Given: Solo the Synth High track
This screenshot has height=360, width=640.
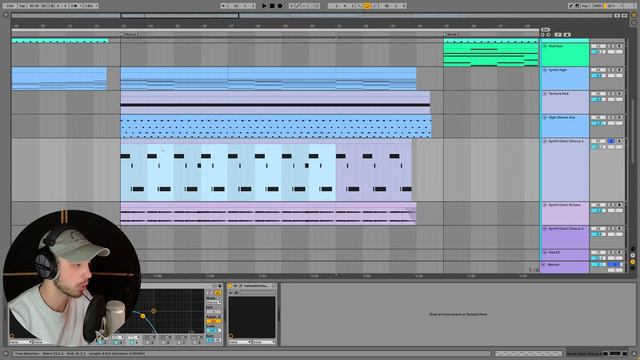Looking at the screenshot, I should coord(611,70).
